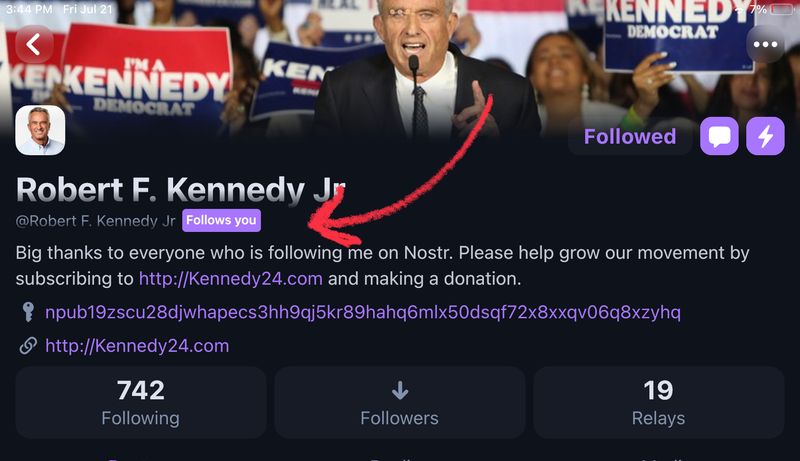Viewport: 800px width, 461px height.
Task: Tap the Robert F. Kennedy Jr display name
Action: [x=181, y=189]
